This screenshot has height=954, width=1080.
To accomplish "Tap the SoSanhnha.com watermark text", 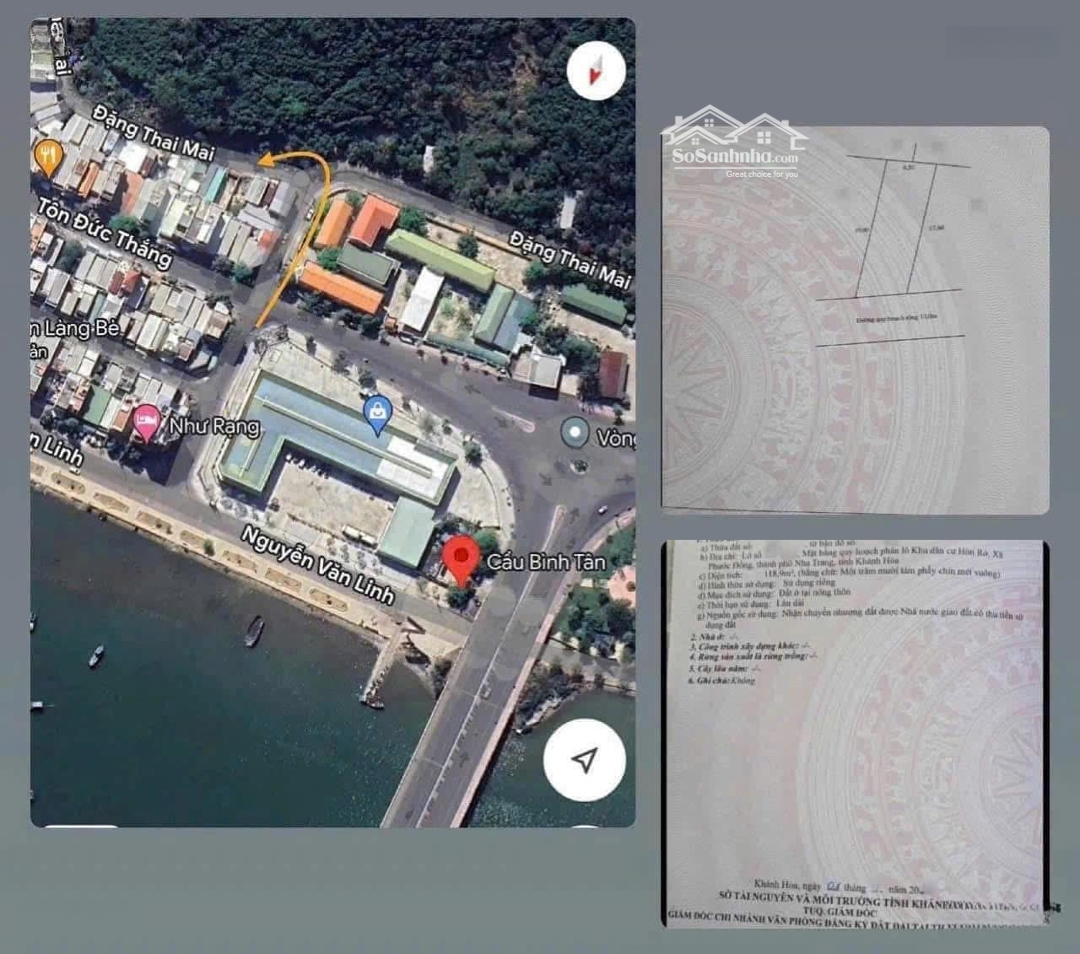I will (x=735, y=157).
